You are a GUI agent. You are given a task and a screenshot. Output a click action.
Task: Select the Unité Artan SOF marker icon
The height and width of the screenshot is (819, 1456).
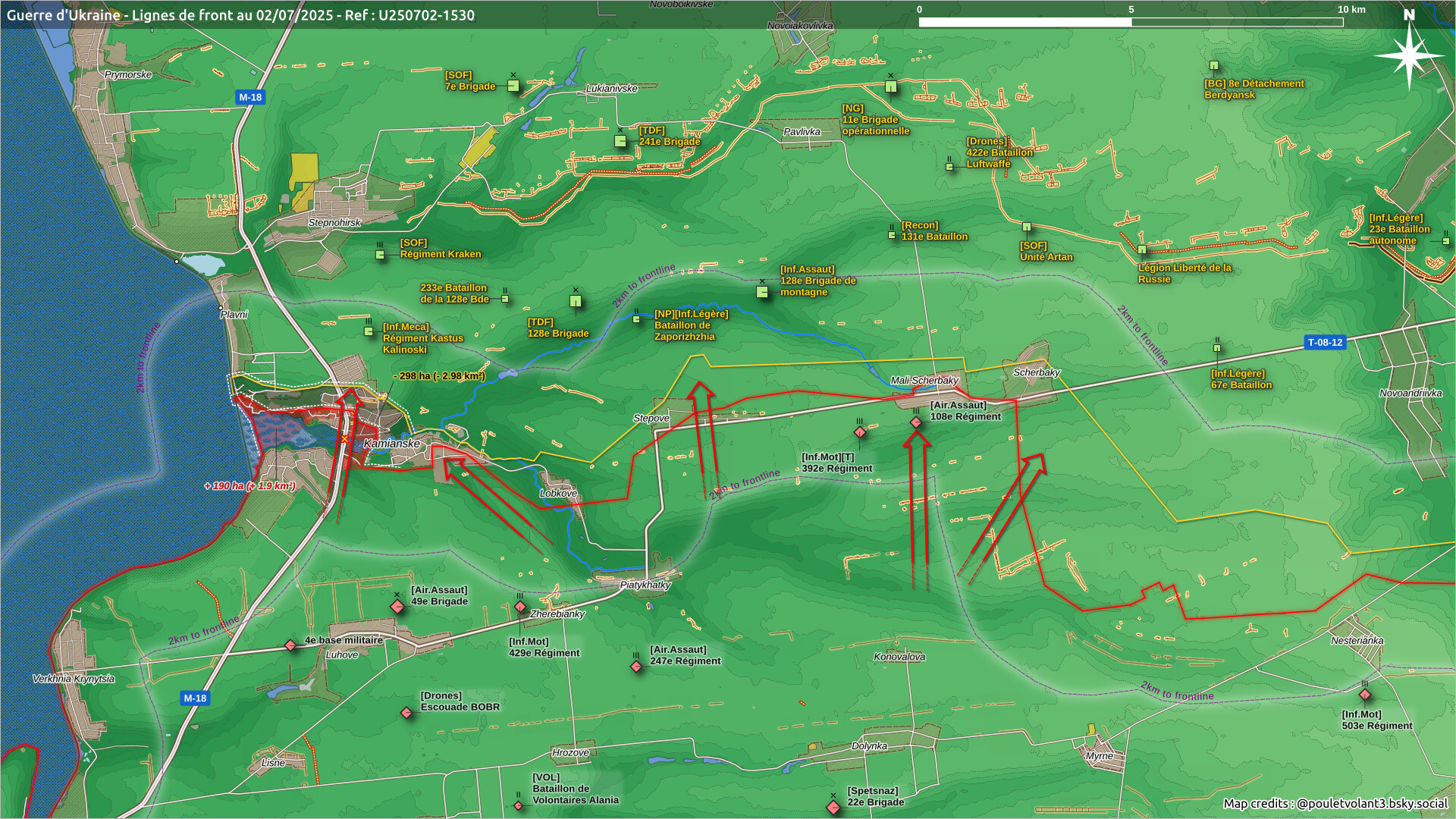pyautogui.click(x=1027, y=227)
